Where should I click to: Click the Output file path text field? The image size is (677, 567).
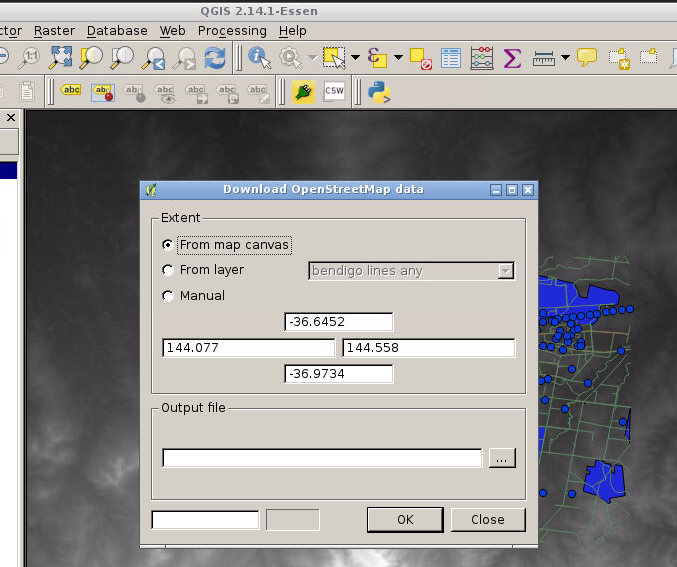pos(322,458)
